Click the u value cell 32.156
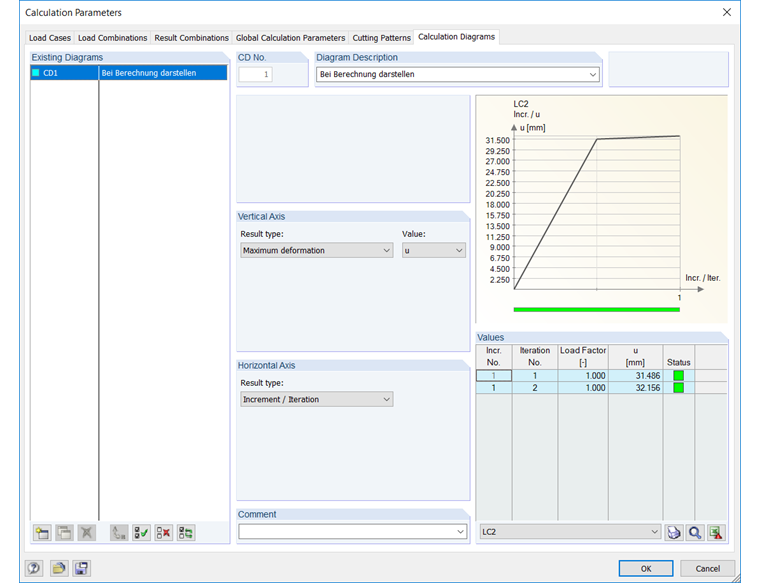760x583 pixels. pos(635,388)
